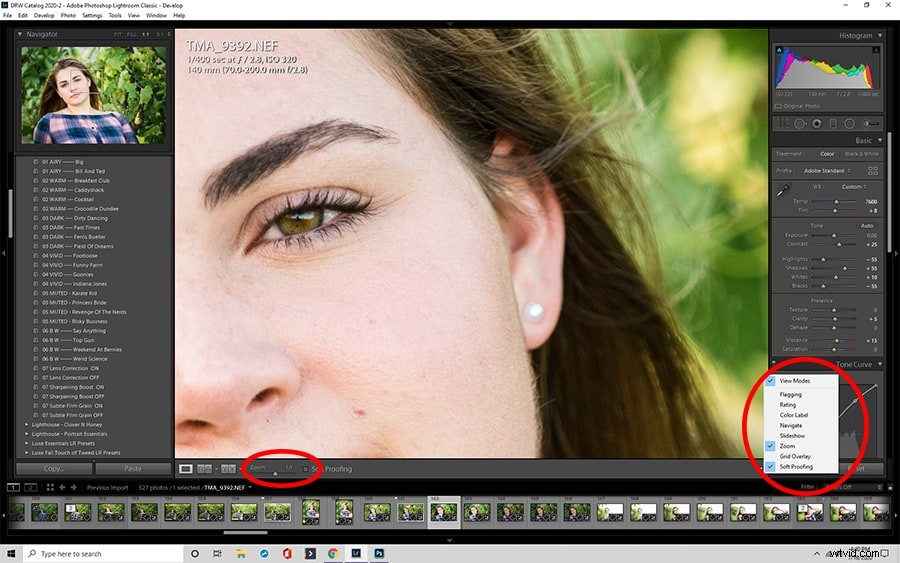900x563 pixels.
Task: Open the Profile Browser grid icon
Action: point(872,170)
